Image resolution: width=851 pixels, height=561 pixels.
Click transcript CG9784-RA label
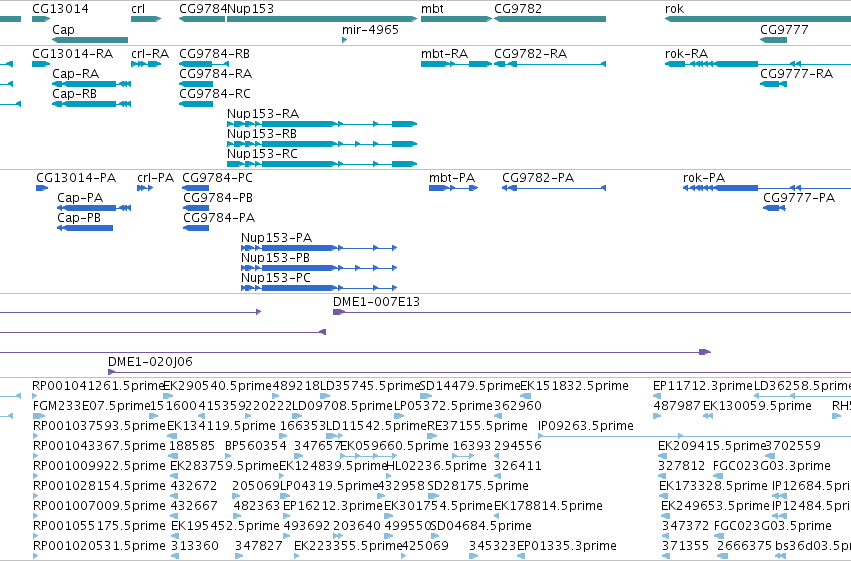point(215,74)
